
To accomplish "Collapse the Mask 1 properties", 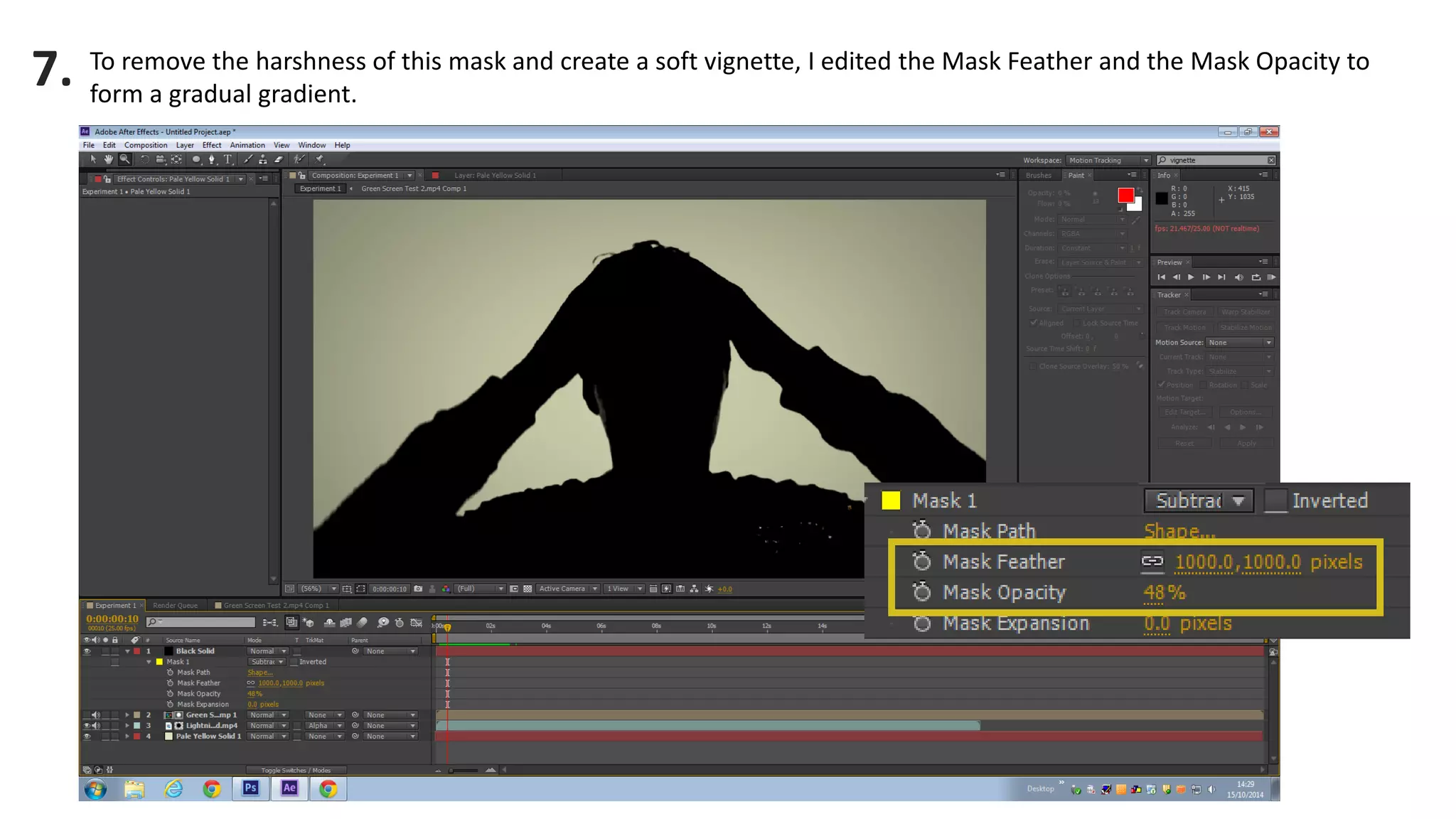I will [149, 662].
